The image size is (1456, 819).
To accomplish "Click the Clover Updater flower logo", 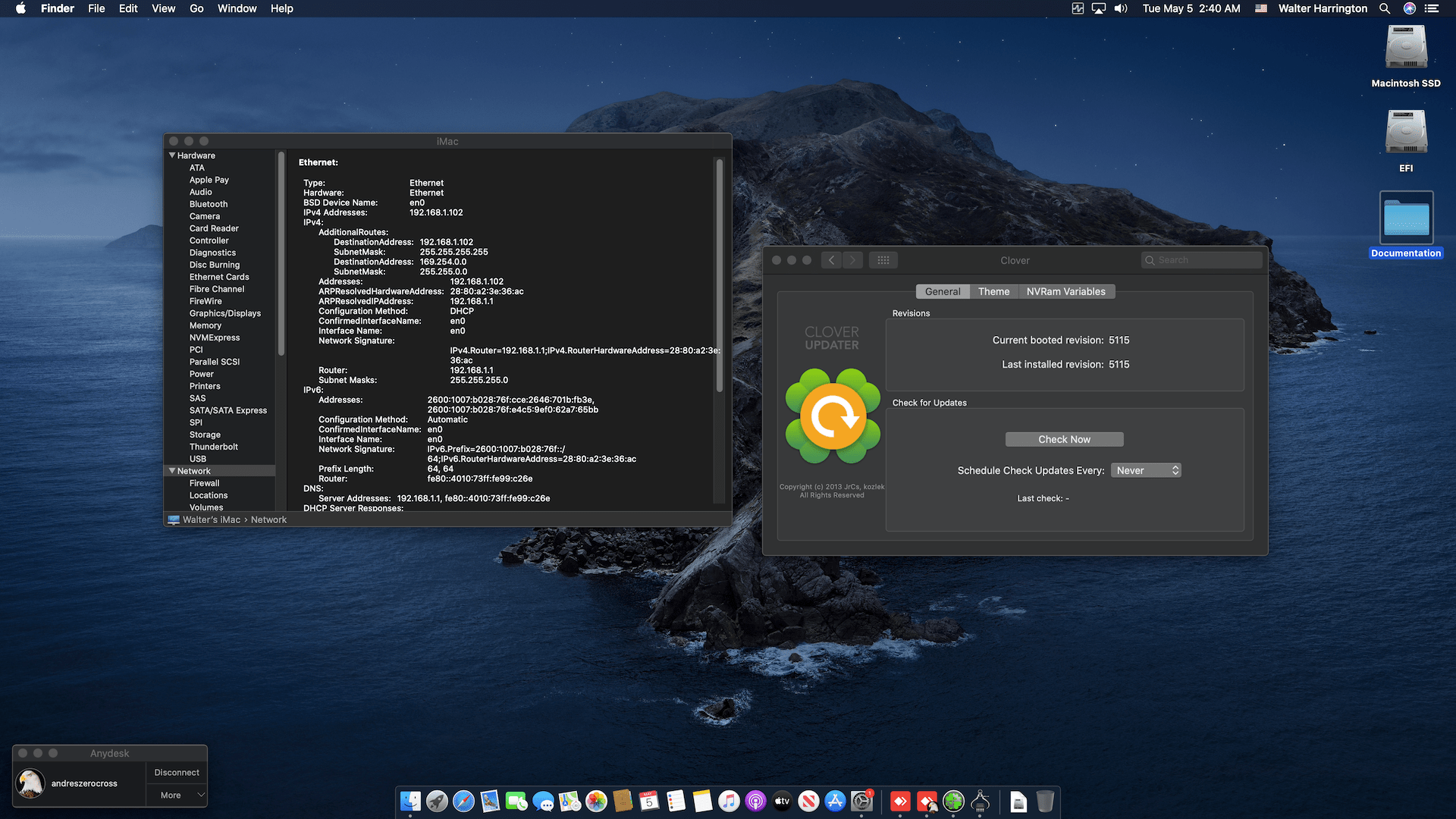I will [833, 416].
